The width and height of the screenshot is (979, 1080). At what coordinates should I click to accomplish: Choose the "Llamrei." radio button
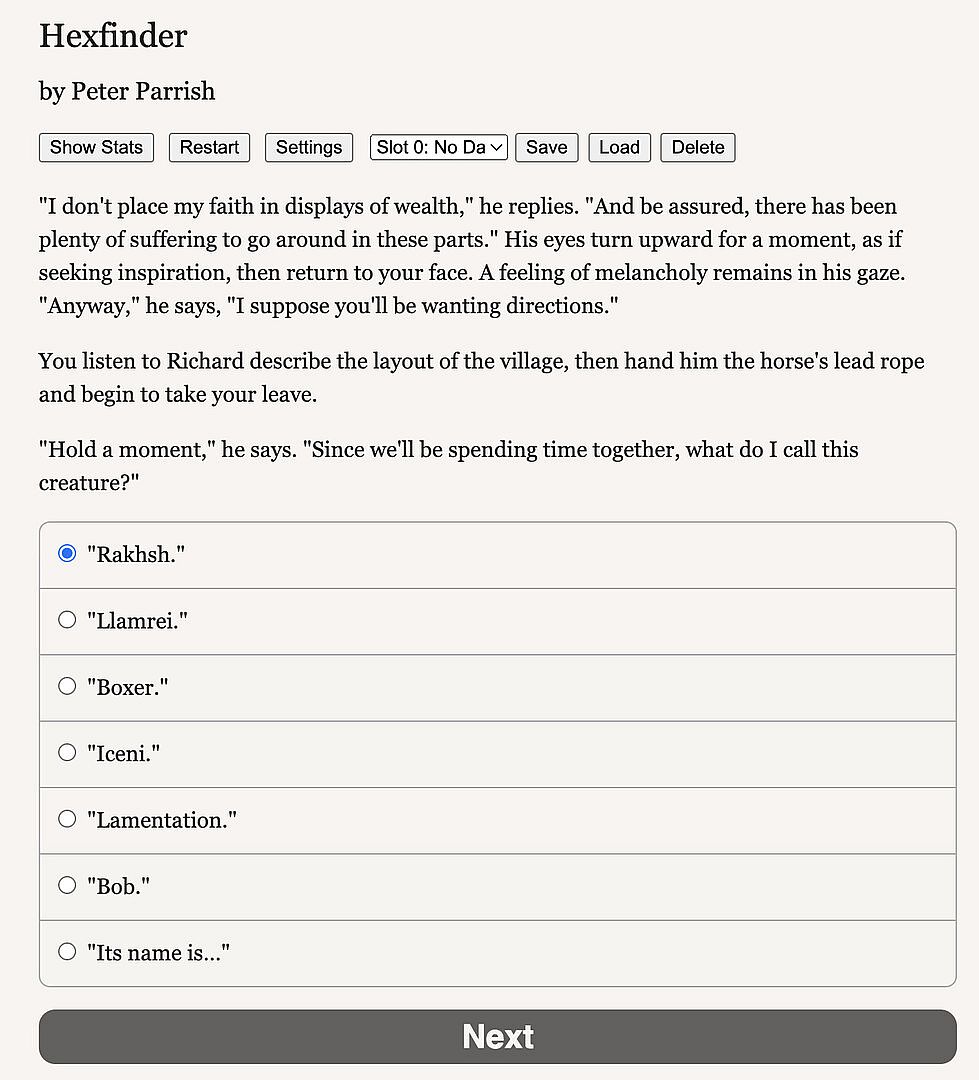click(x=67, y=620)
